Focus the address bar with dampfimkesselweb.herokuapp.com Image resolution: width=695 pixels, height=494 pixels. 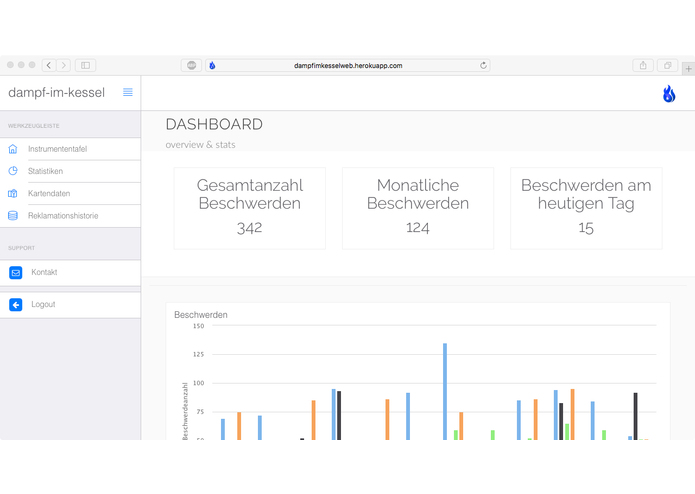tap(348, 66)
